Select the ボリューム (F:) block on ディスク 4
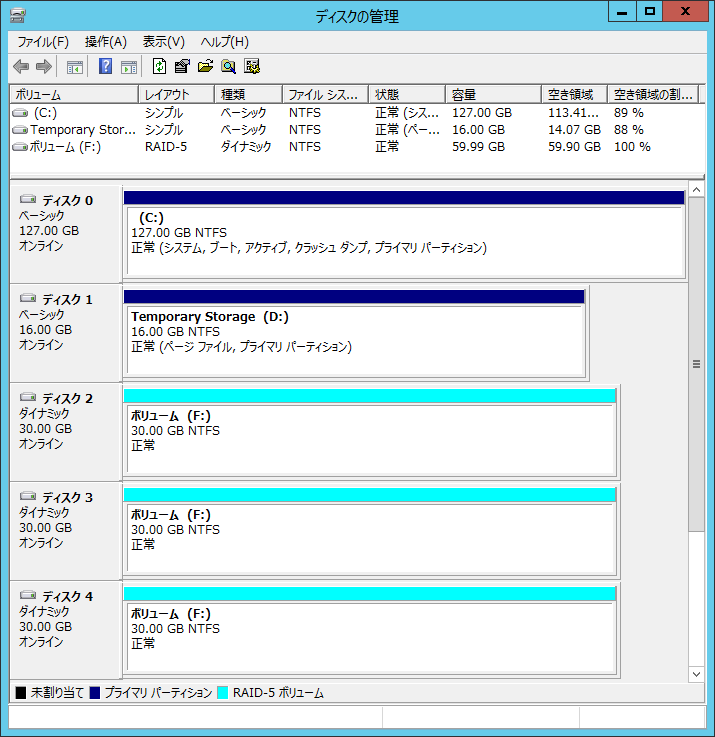The height and width of the screenshot is (737, 715). click(370, 630)
